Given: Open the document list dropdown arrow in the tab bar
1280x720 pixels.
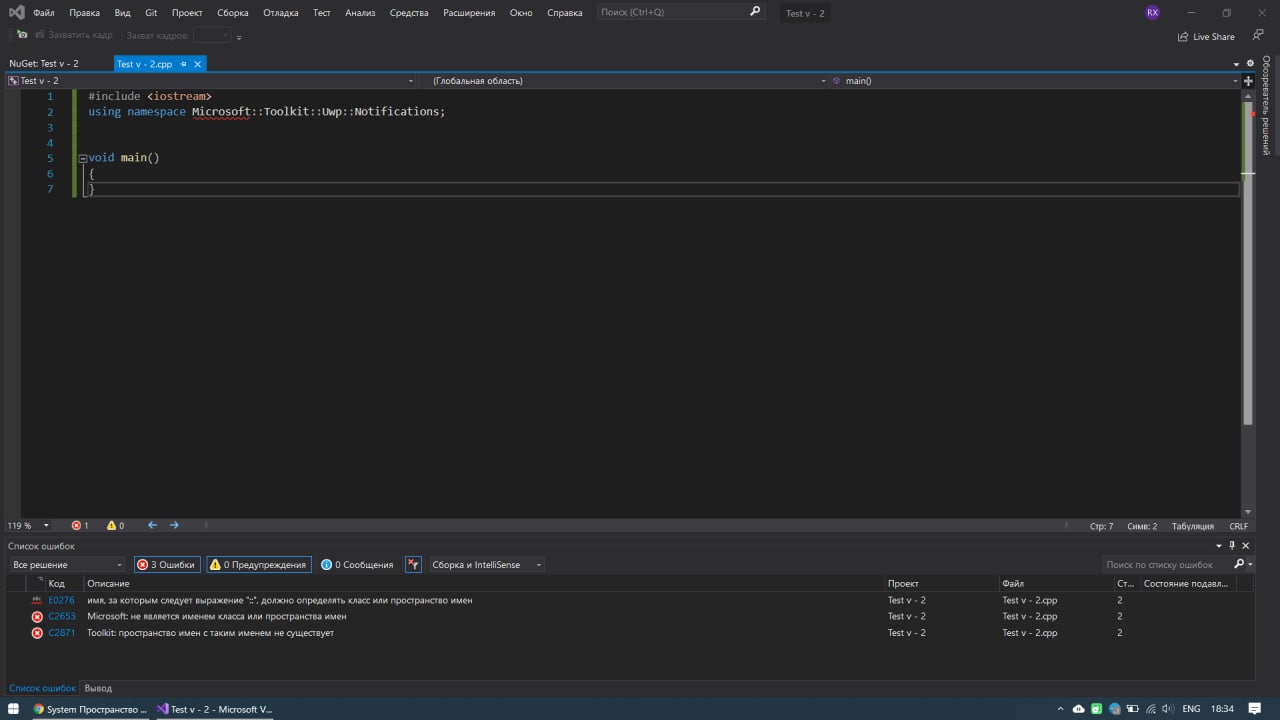Looking at the screenshot, I should 1236,64.
